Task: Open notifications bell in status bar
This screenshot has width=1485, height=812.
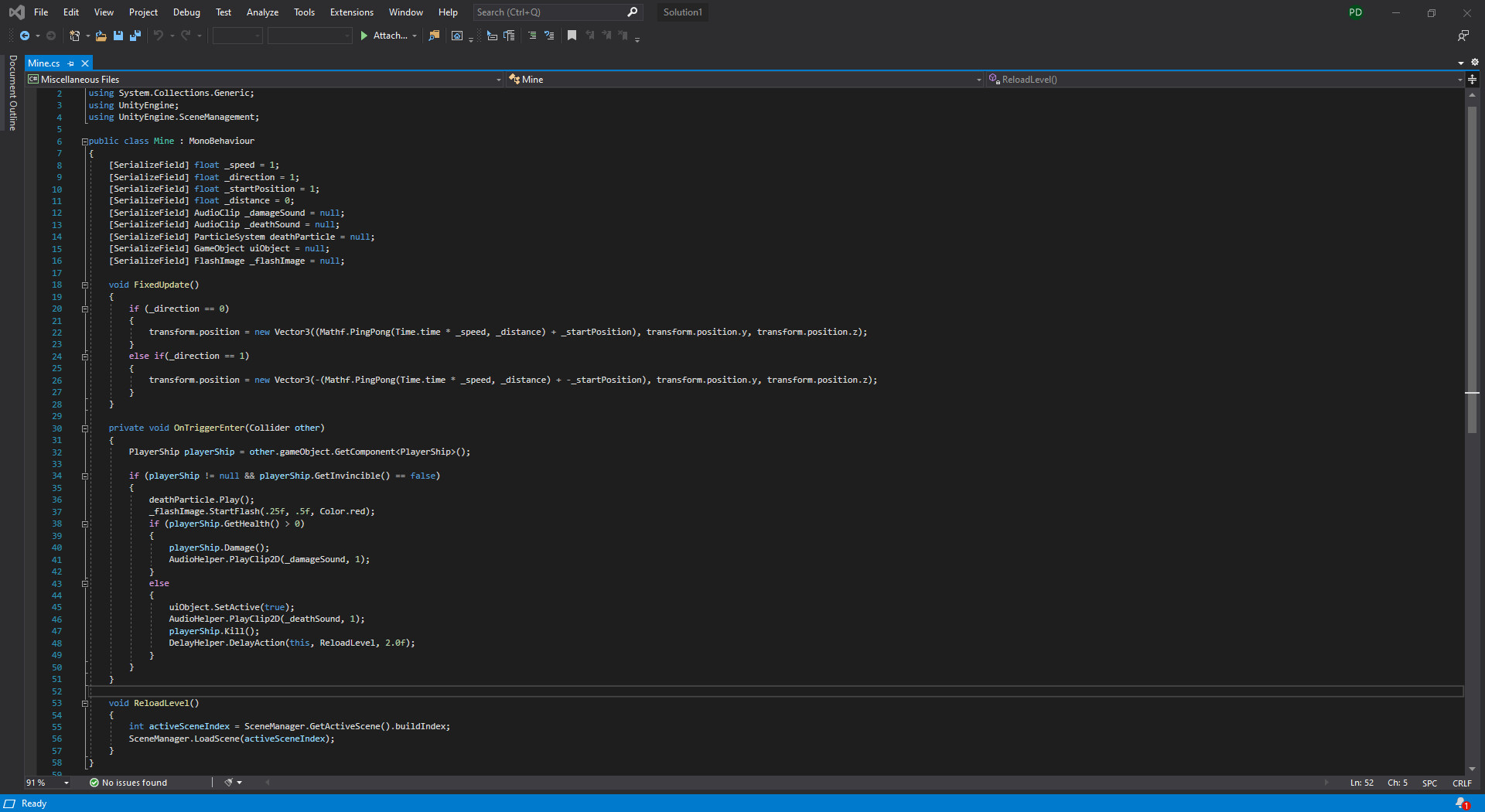Action: [x=1461, y=803]
